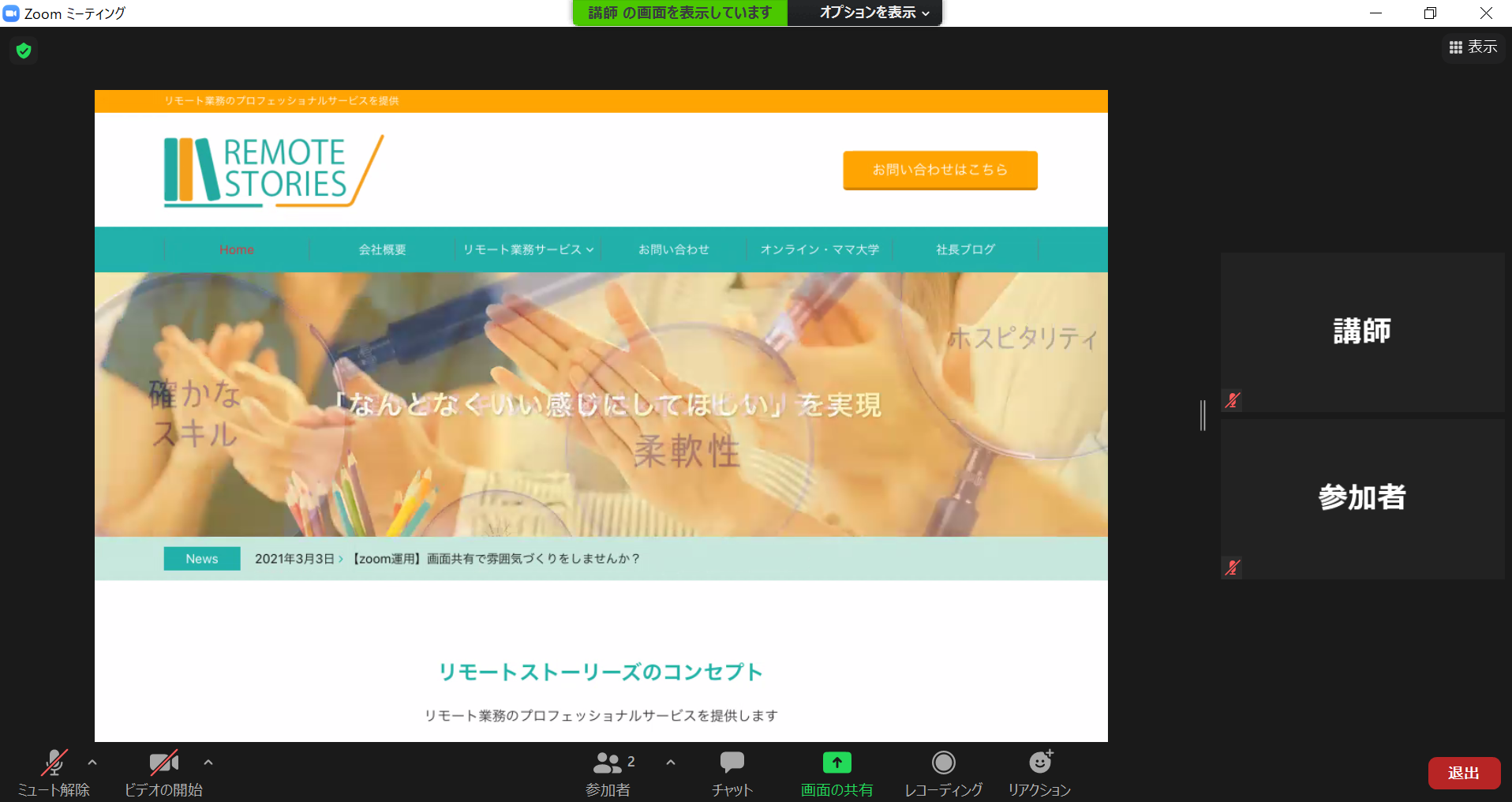The height and width of the screenshot is (802, 1512).
Task: Expand the オプションを表示 dropdown
Action: (x=874, y=13)
